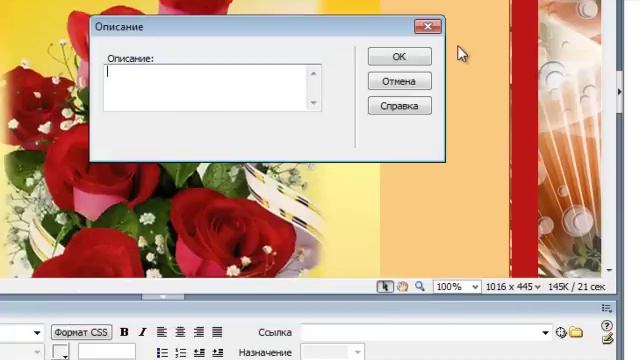Toggle italic formatting
The height and width of the screenshot is (360, 640).
coord(142,332)
